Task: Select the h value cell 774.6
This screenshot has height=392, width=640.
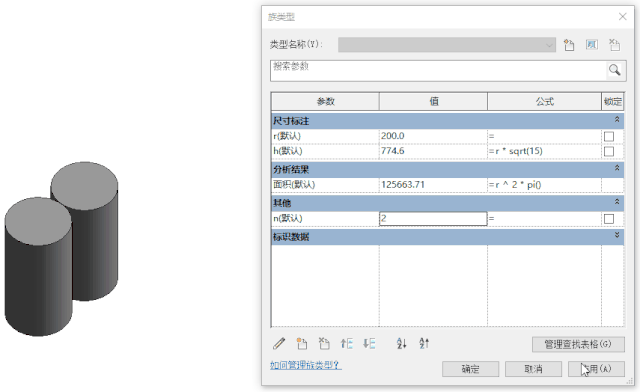Action: click(x=433, y=151)
